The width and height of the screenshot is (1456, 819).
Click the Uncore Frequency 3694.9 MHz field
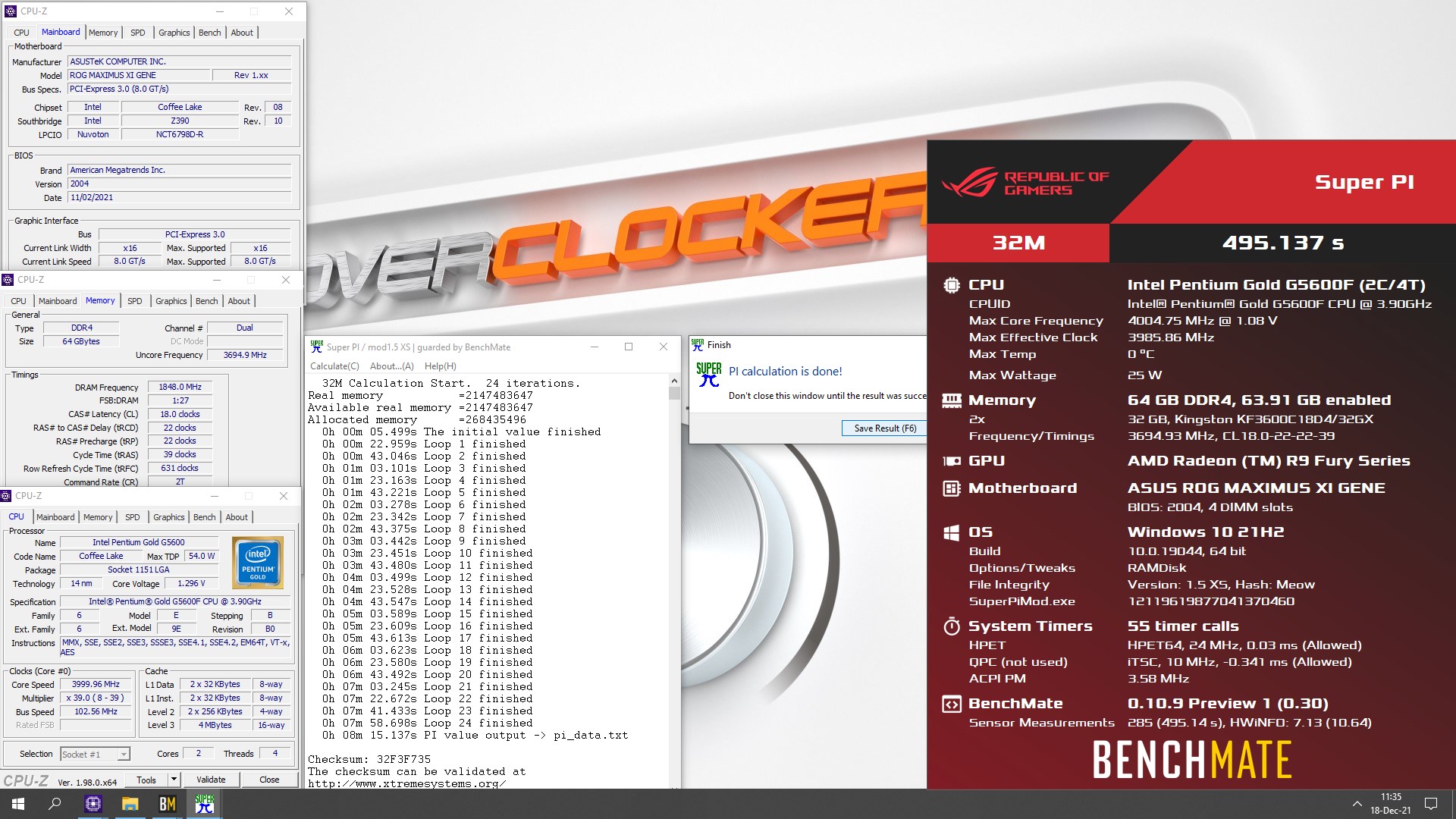tap(245, 355)
